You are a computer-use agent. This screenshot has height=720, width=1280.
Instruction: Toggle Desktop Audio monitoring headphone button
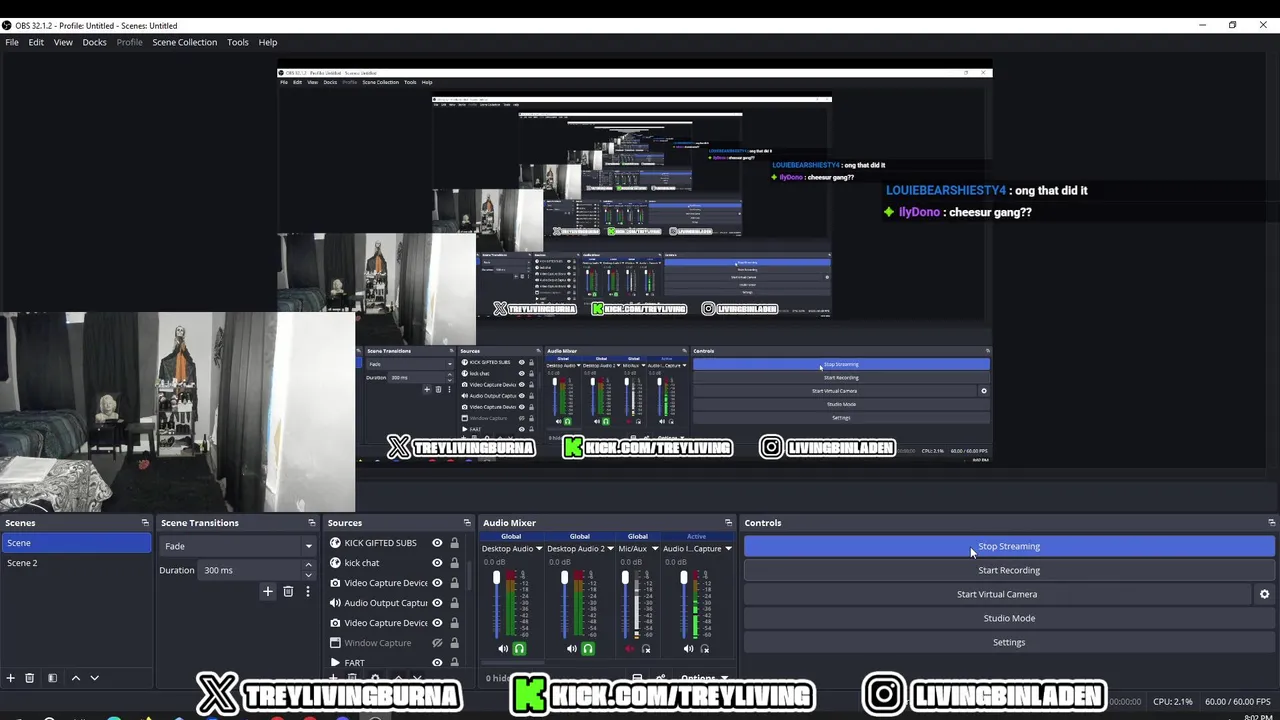click(519, 649)
